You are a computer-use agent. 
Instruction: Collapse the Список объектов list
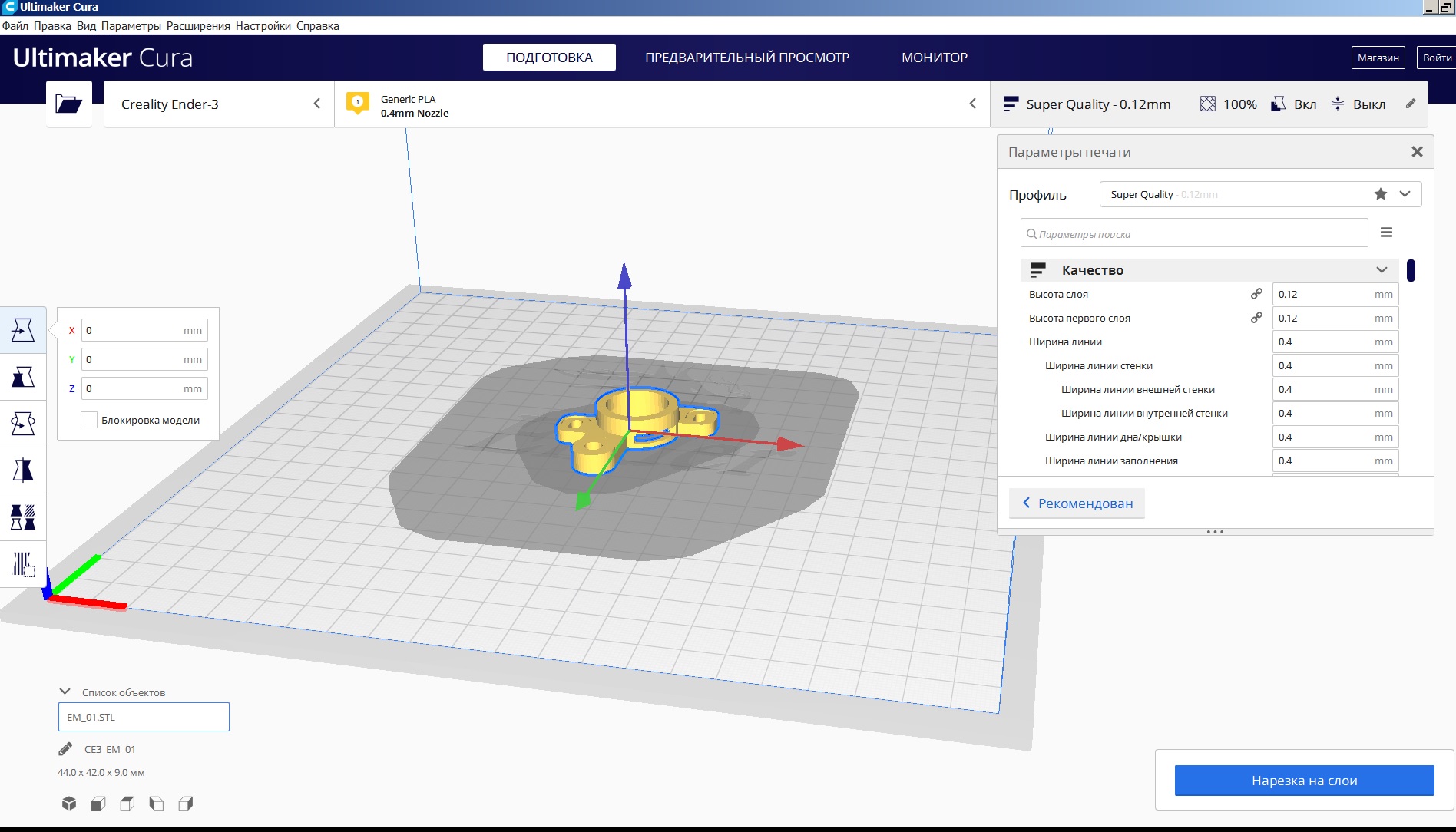[x=65, y=692]
